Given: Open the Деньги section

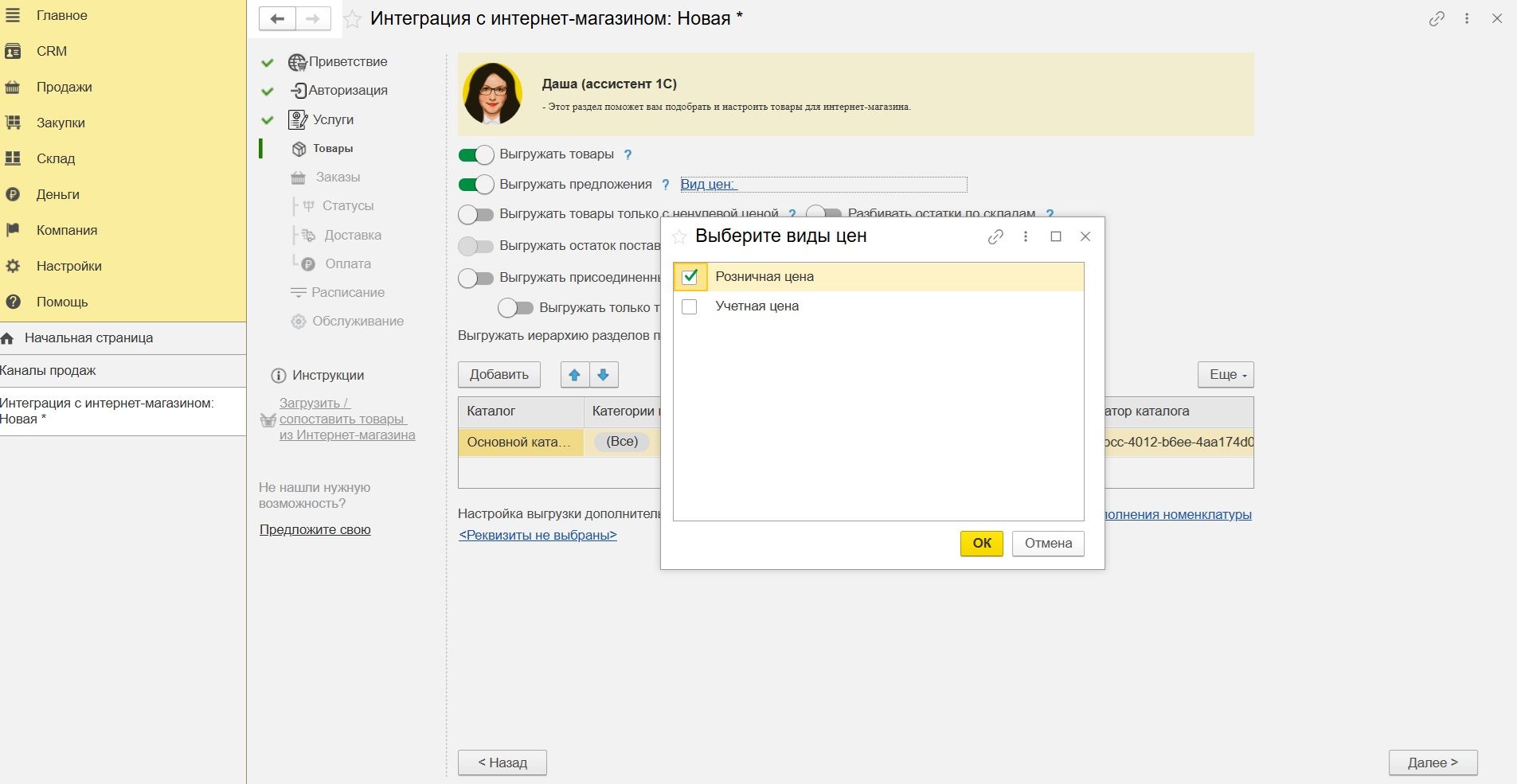Looking at the screenshot, I should 57,194.
